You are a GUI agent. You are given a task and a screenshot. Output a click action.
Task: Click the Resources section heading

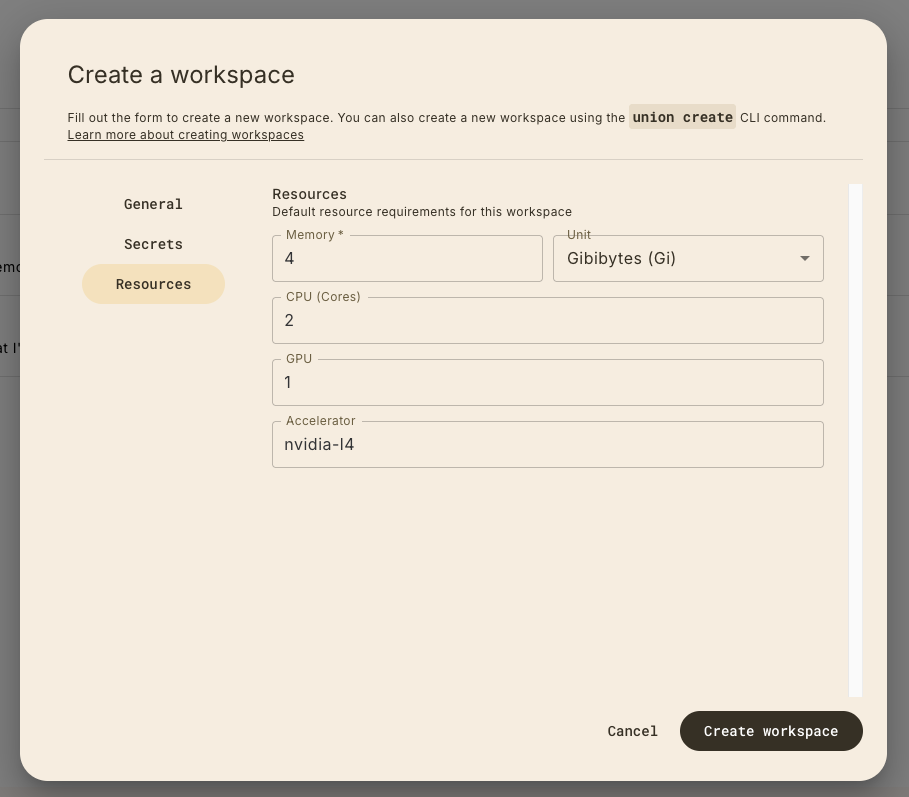tap(309, 194)
